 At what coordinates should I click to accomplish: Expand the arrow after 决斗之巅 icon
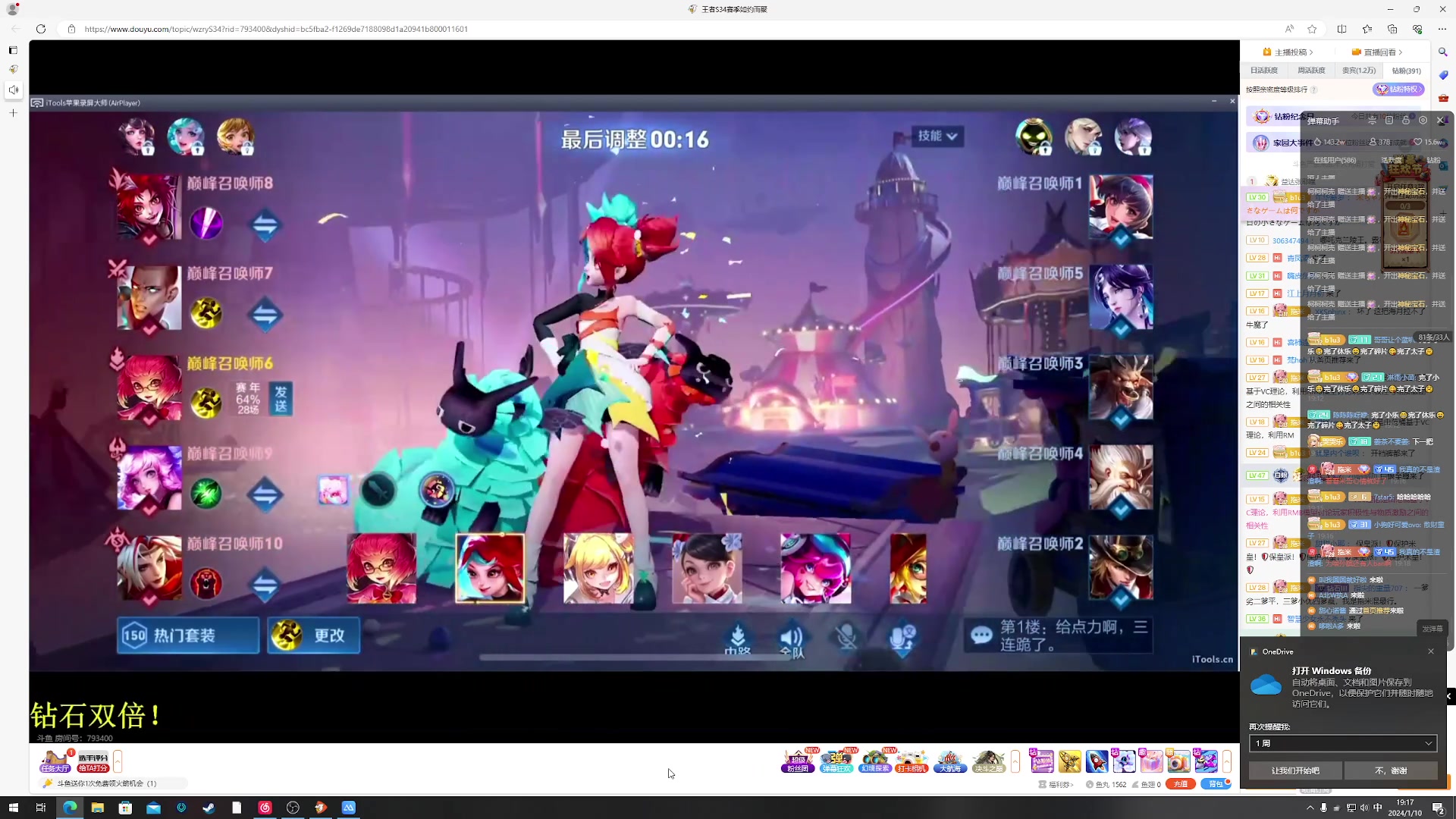click(x=1015, y=761)
